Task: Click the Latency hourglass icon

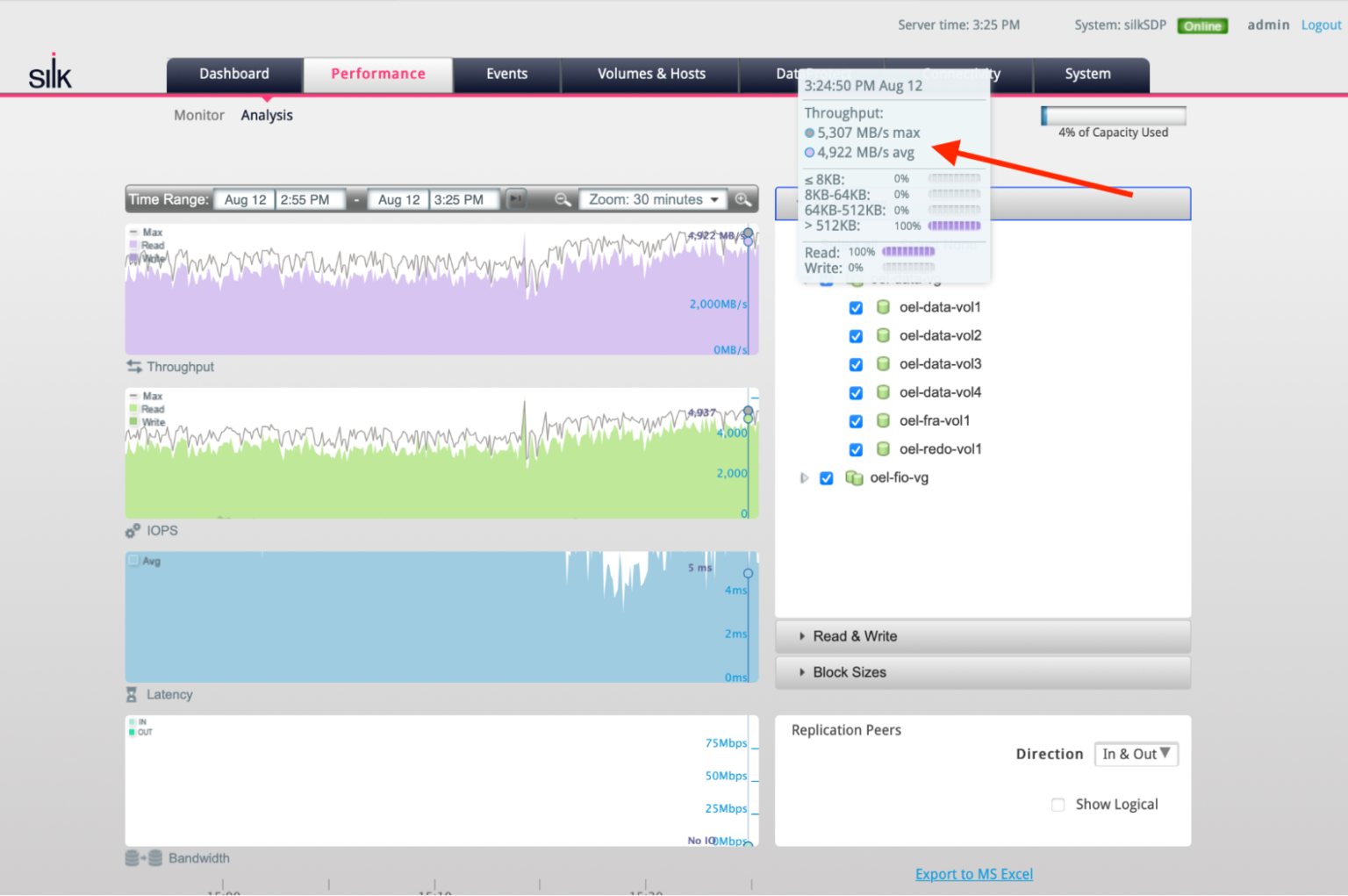Action: pyautogui.click(x=133, y=694)
